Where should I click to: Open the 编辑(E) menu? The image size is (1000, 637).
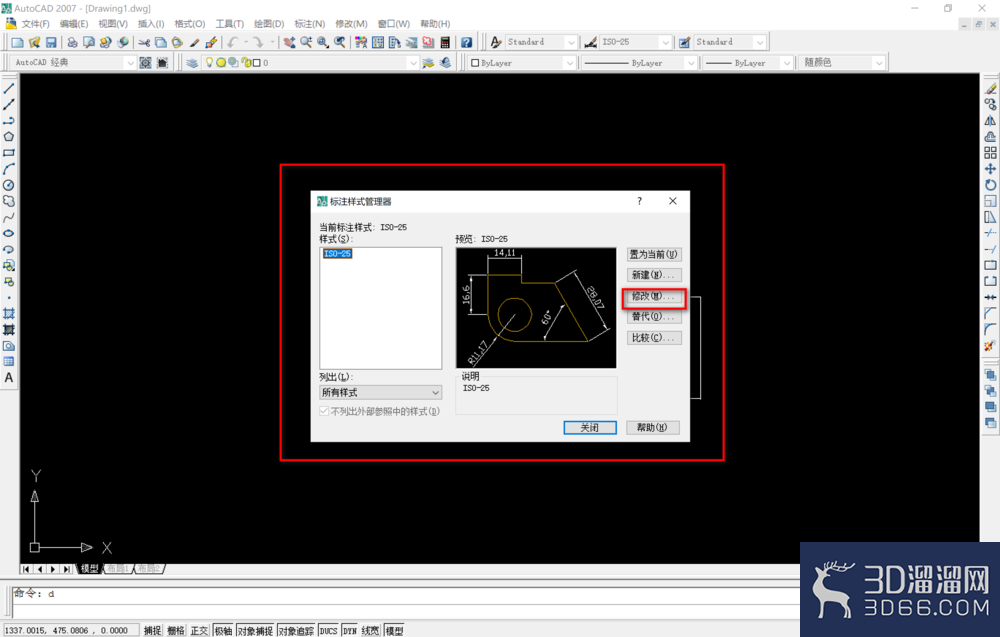pos(74,24)
